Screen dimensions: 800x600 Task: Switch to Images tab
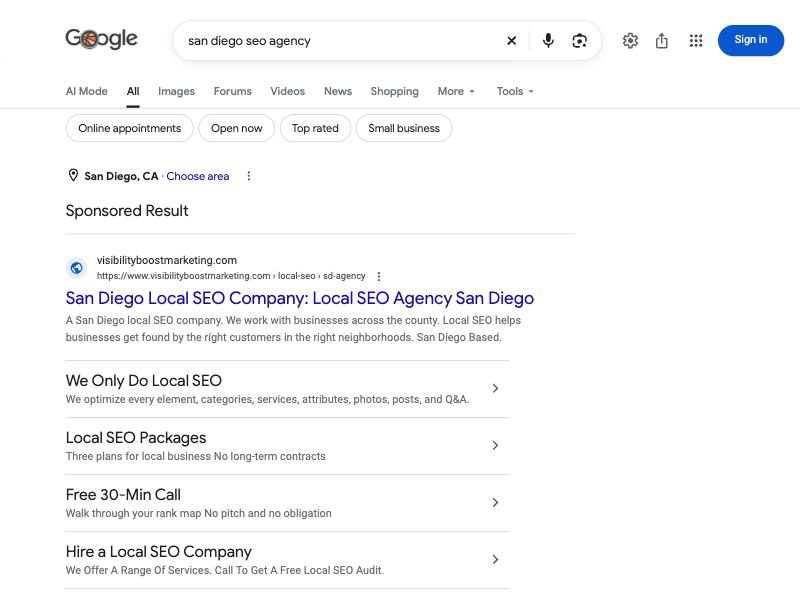tap(177, 91)
